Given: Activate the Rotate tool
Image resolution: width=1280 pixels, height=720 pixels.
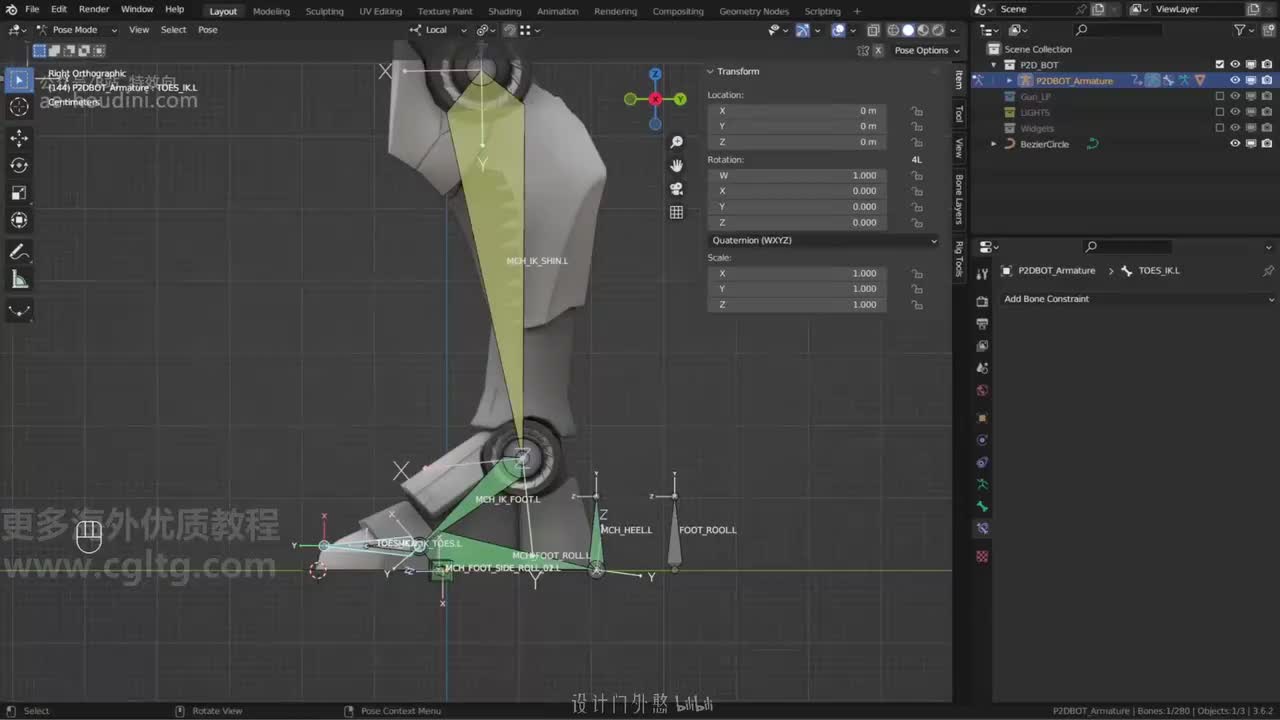Looking at the screenshot, I should click(x=19, y=165).
